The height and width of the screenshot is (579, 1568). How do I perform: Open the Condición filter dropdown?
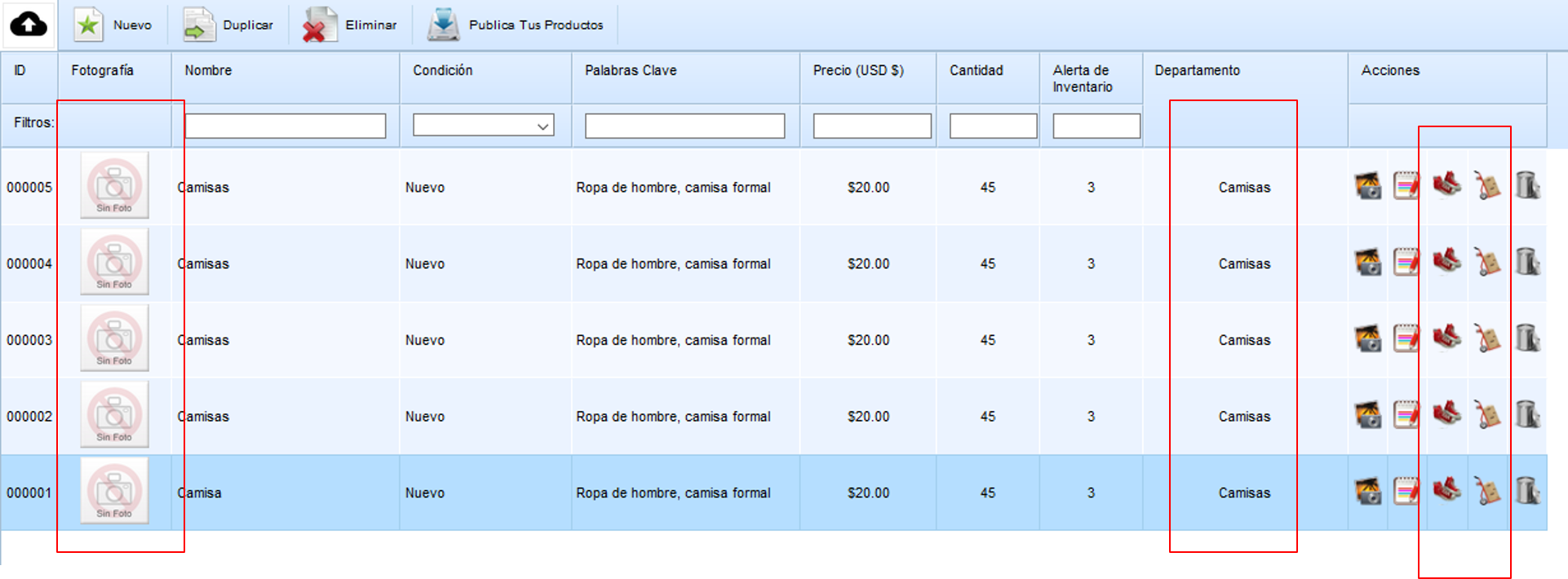click(484, 126)
